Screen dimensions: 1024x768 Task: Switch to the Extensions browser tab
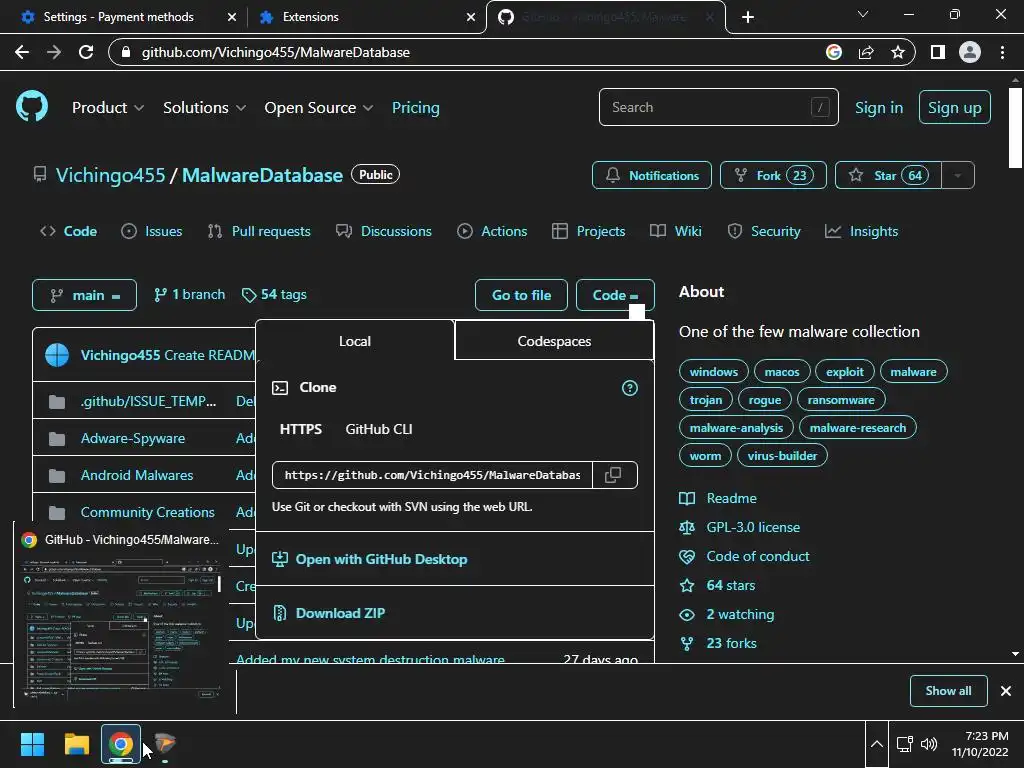point(366,17)
